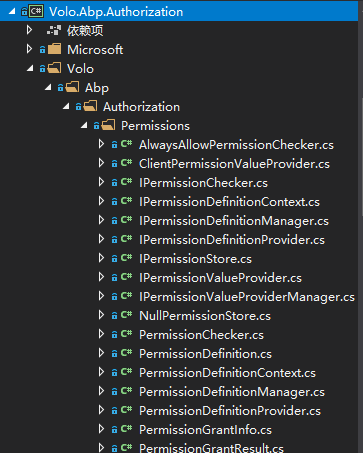
Task: Collapse the Permissions folder
Action: 84,125
